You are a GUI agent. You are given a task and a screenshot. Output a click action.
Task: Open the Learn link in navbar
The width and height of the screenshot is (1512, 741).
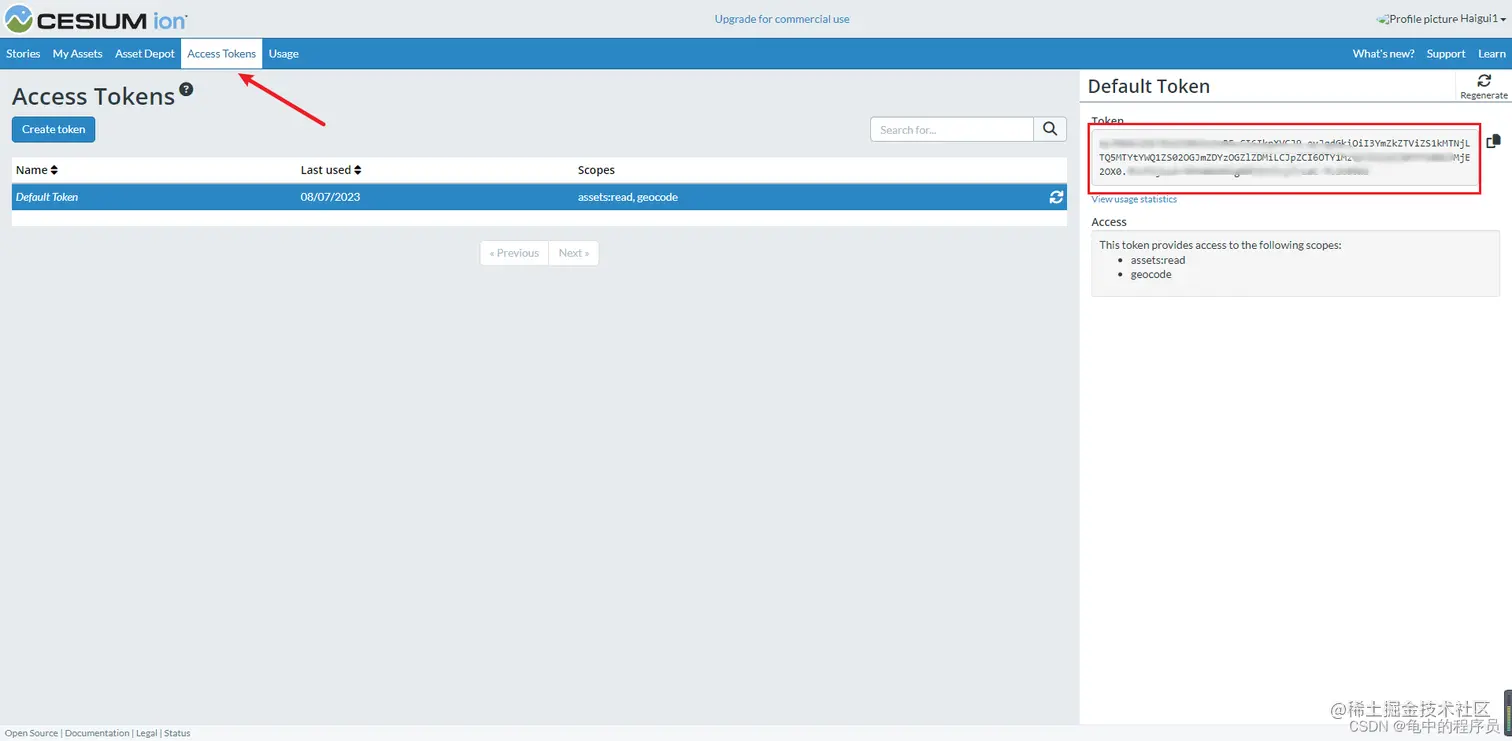pos(1492,54)
